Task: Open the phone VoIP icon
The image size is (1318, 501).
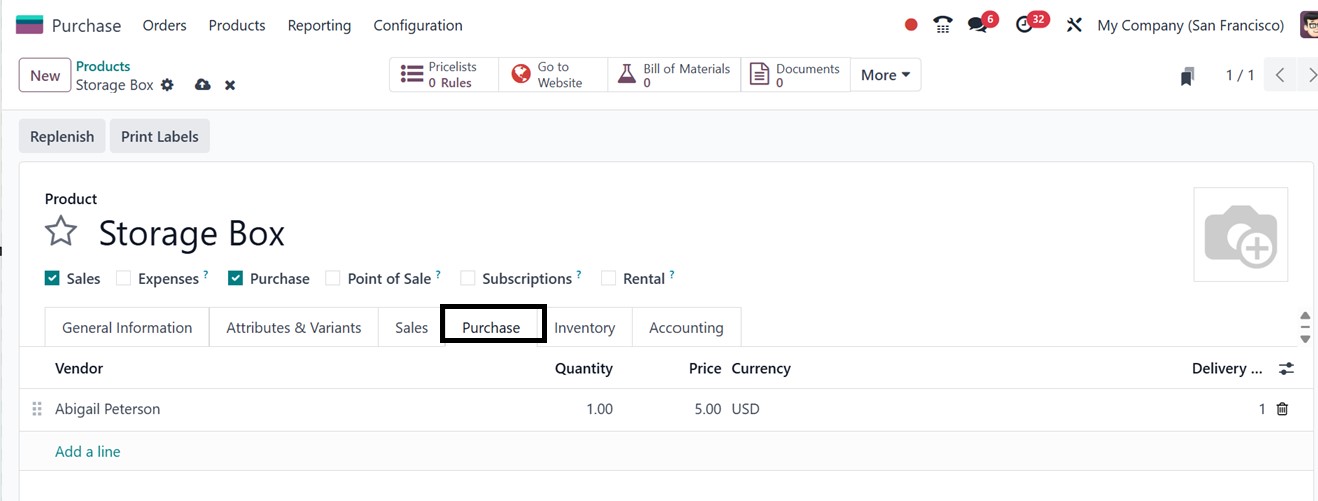Action: click(942, 25)
